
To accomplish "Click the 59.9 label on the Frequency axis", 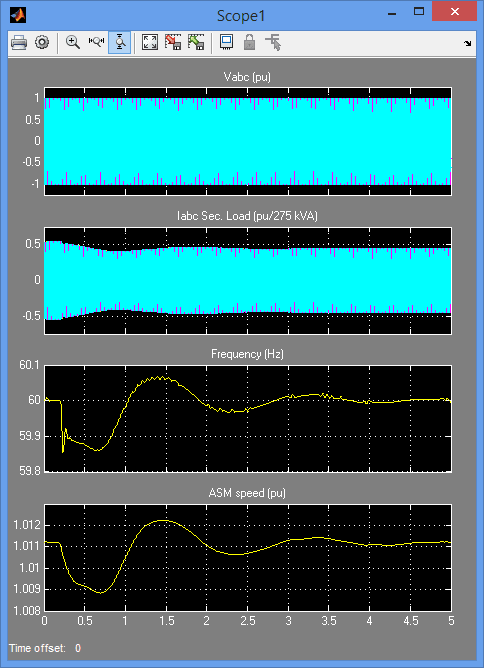I will [x=30, y=437].
